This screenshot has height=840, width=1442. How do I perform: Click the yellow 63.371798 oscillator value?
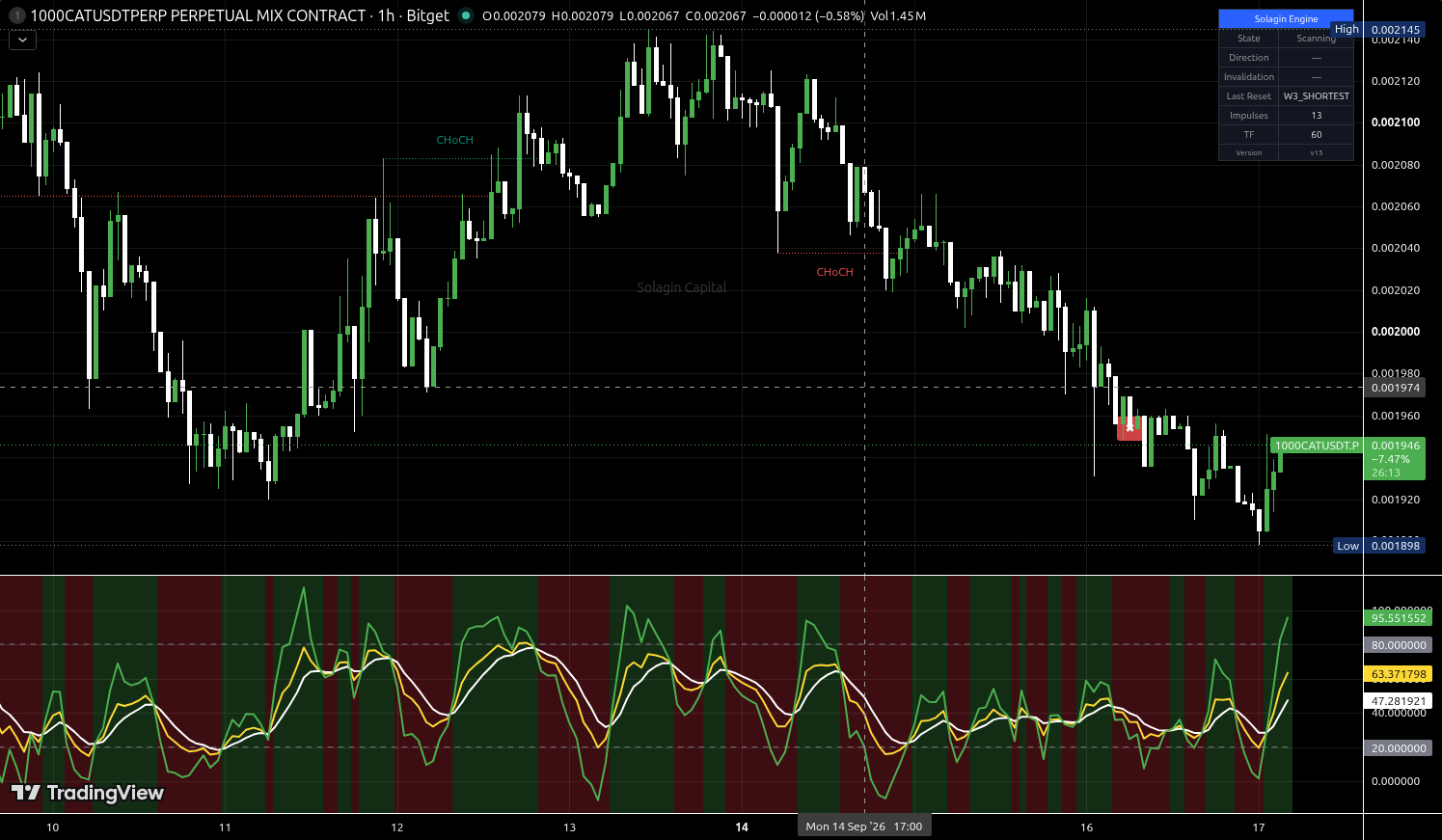pos(1398,674)
